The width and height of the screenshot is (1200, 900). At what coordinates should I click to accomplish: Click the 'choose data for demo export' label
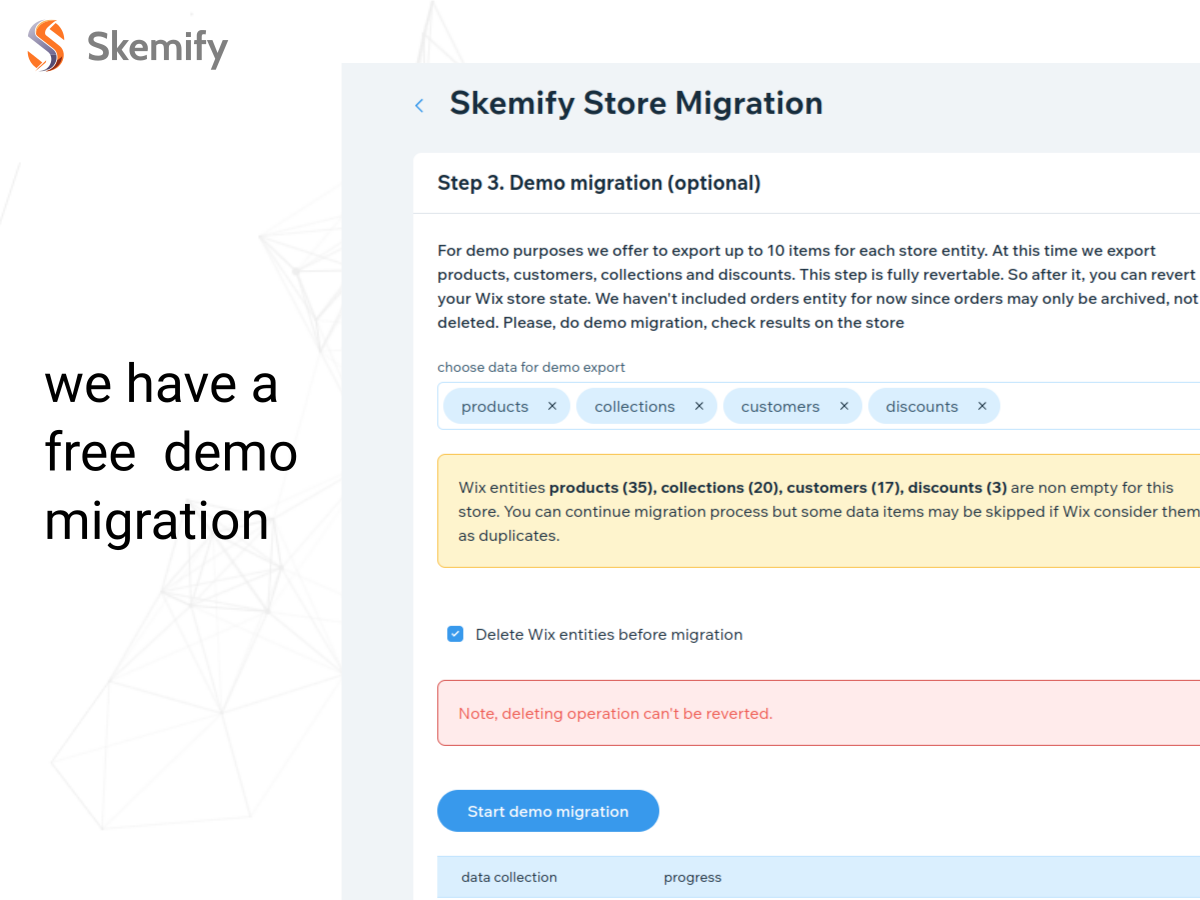tap(531, 367)
